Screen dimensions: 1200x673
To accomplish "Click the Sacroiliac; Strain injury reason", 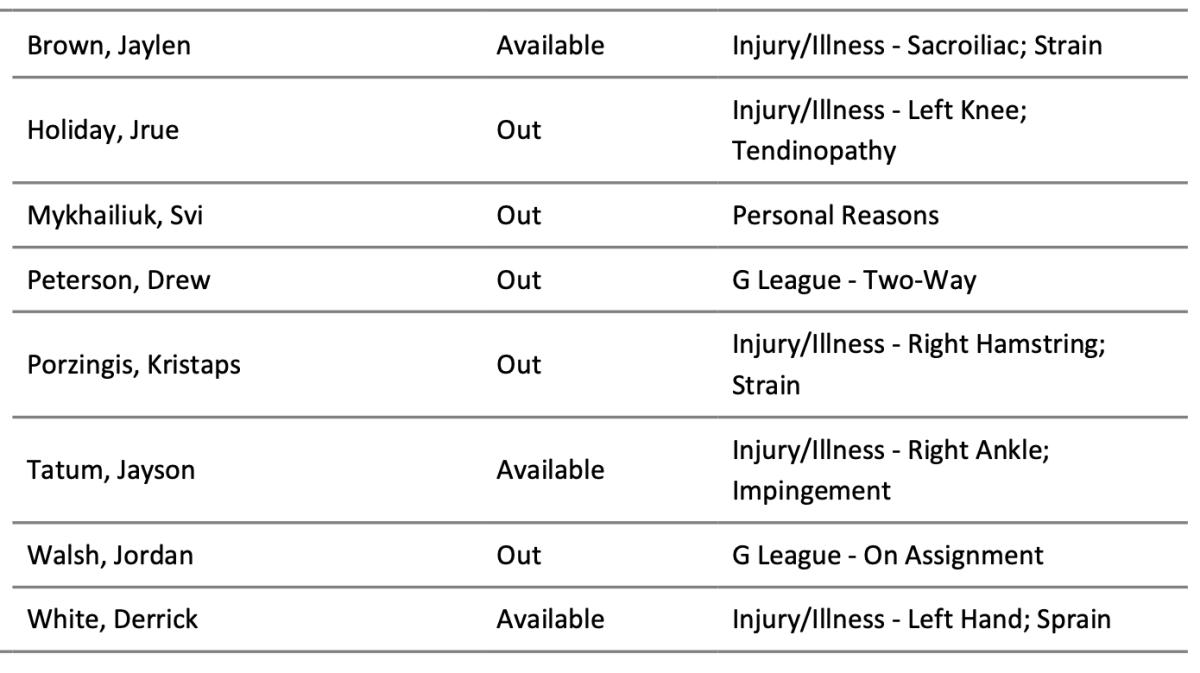I will coord(917,46).
